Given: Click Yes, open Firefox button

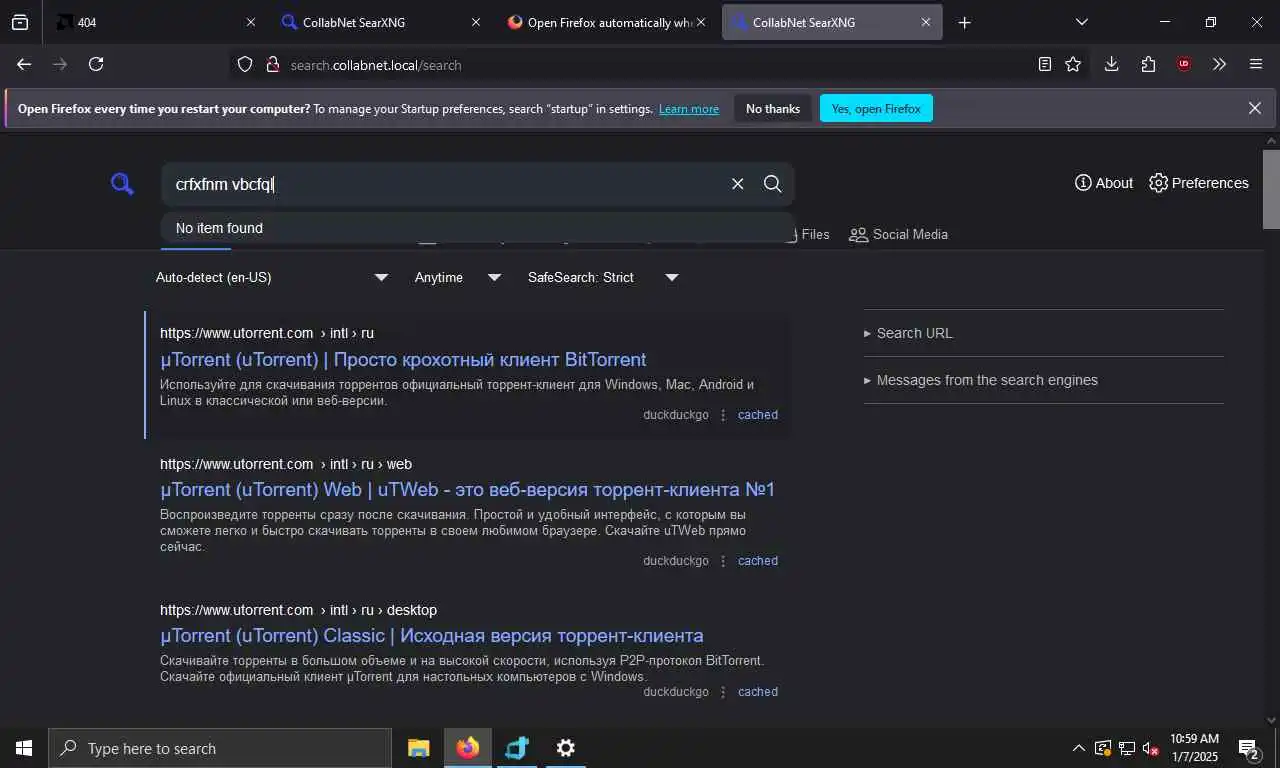Looking at the screenshot, I should click(876, 108).
